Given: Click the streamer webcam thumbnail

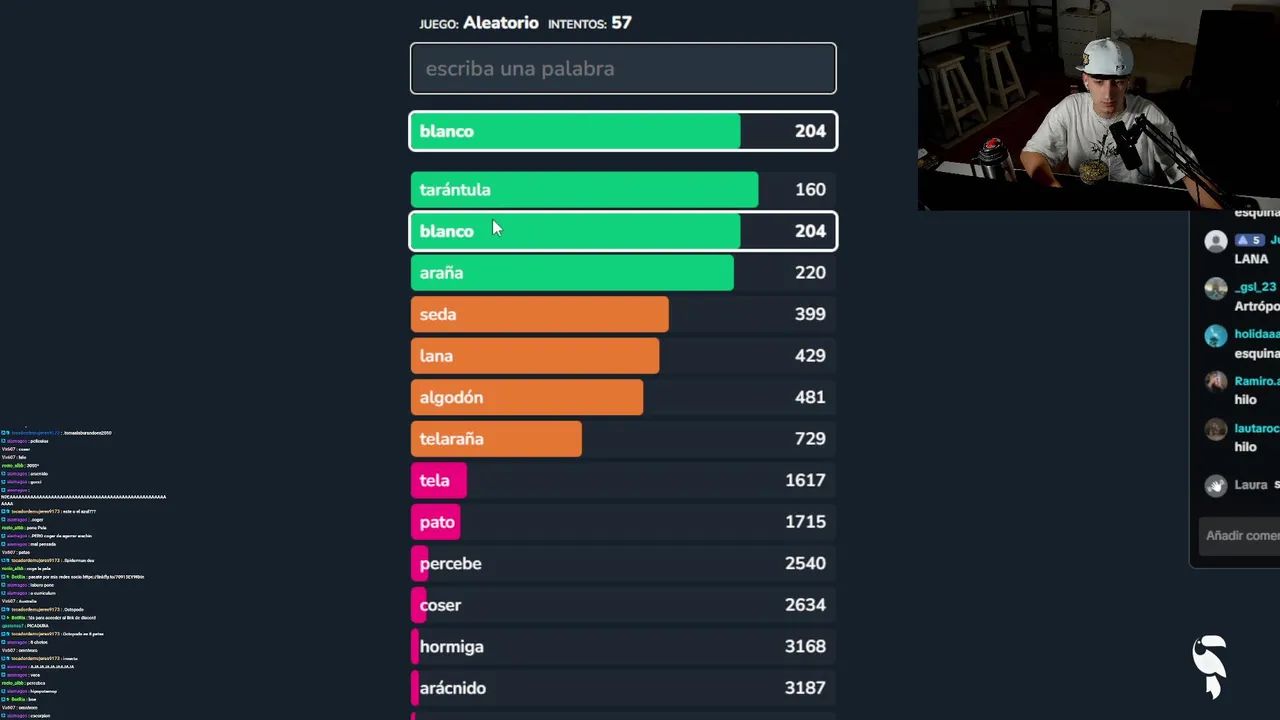Looking at the screenshot, I should tap(1098, 105).
